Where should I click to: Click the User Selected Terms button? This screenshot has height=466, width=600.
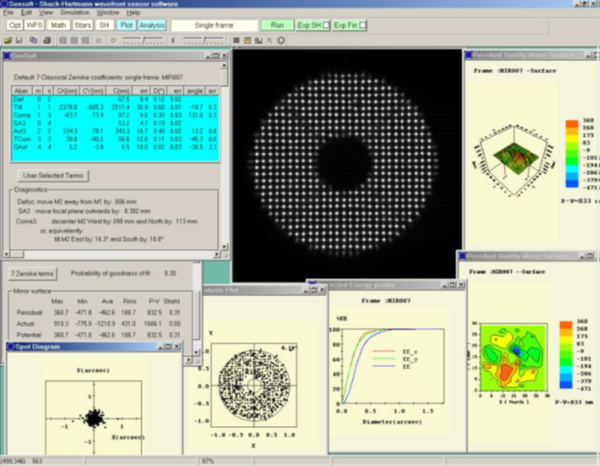coord(54,174)
